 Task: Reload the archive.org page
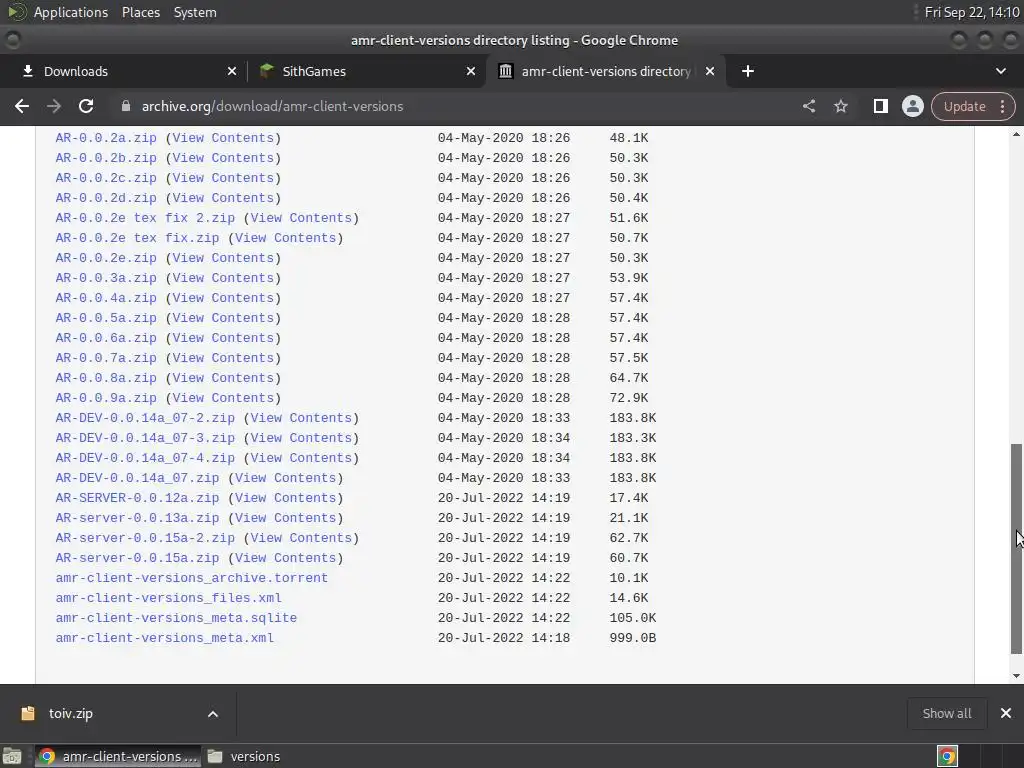tap(86, 106)
